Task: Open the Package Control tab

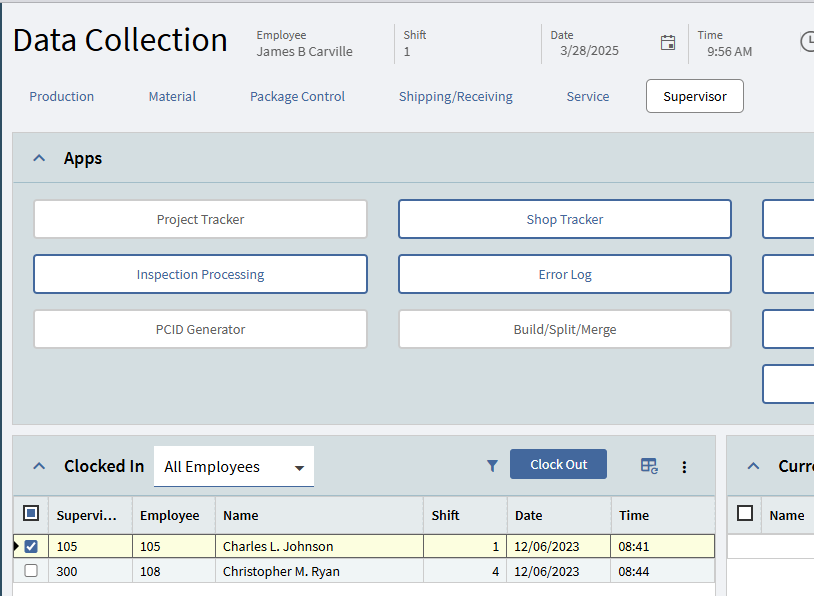Action: click(x=297, y=96)
